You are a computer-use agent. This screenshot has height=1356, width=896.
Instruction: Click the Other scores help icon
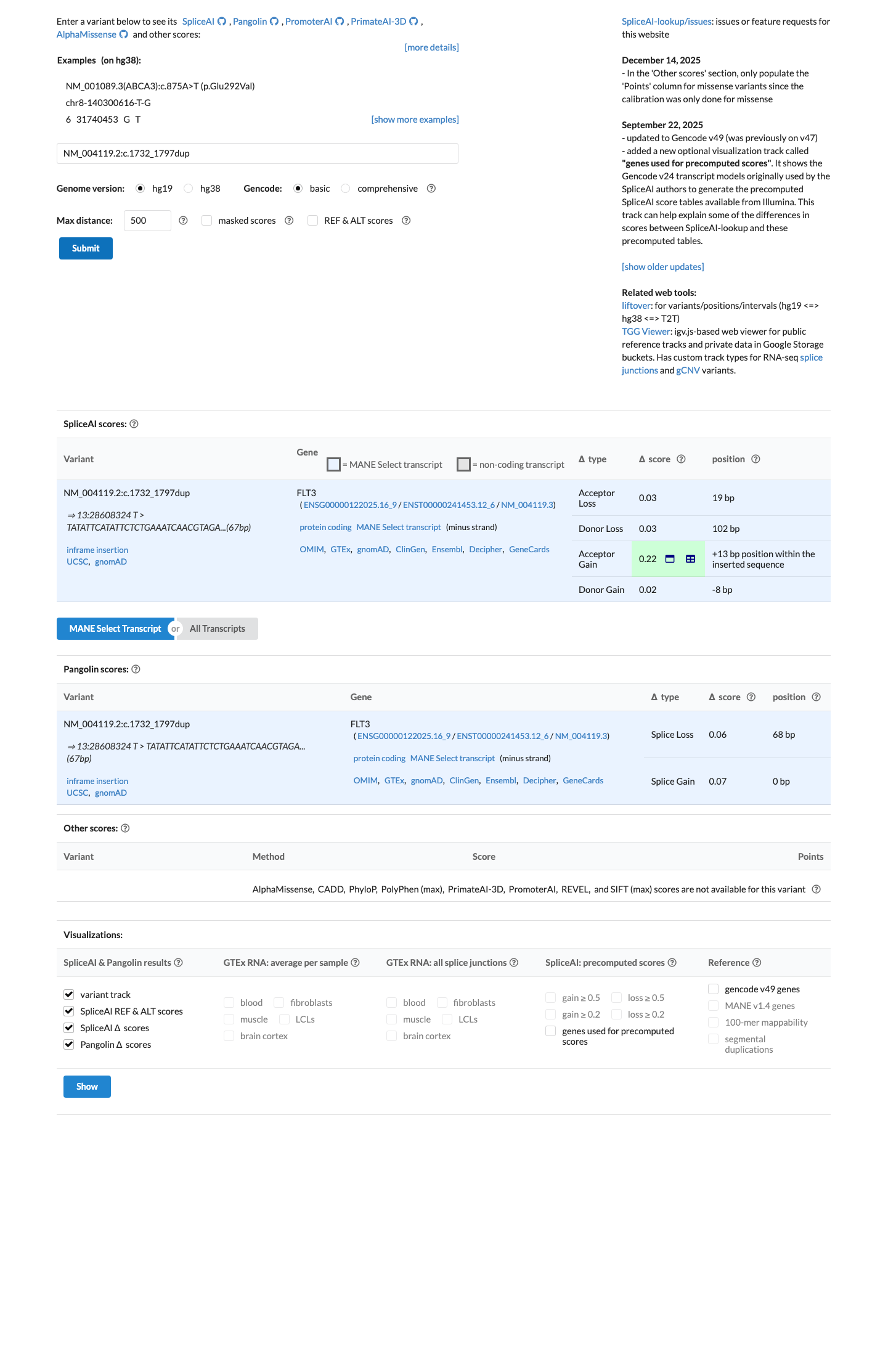click(125, 828)
